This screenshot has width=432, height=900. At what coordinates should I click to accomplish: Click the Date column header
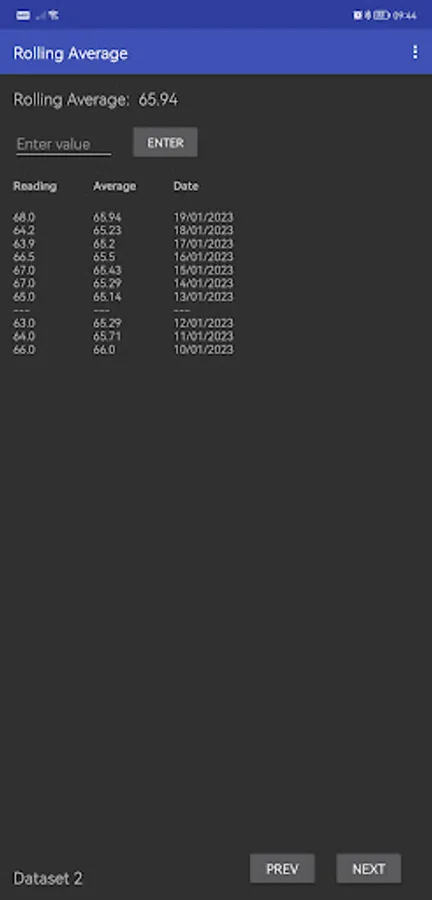pyautogui.click(x=186, y=186)
